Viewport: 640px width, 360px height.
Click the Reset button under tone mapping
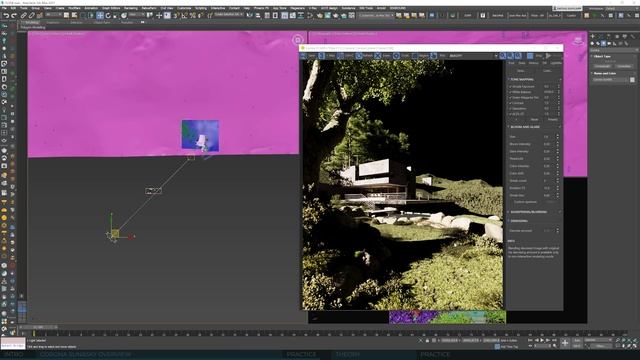(534, 120)
